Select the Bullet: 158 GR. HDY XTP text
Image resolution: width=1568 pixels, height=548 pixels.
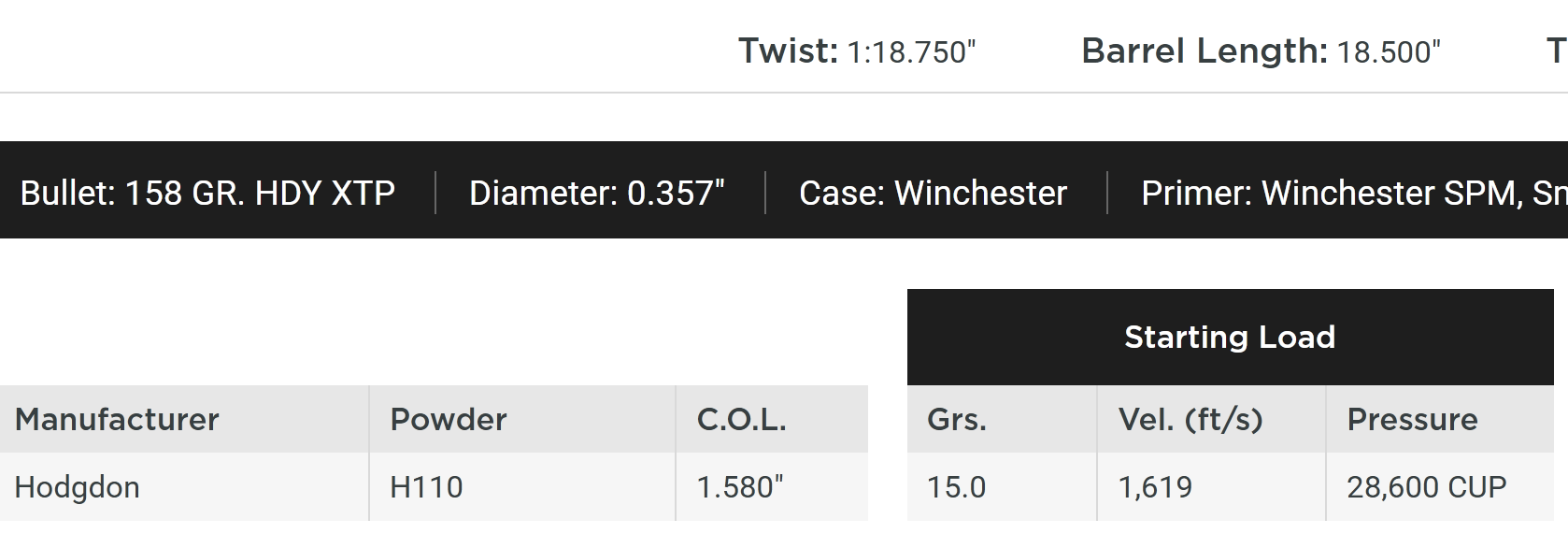[207, 193]
